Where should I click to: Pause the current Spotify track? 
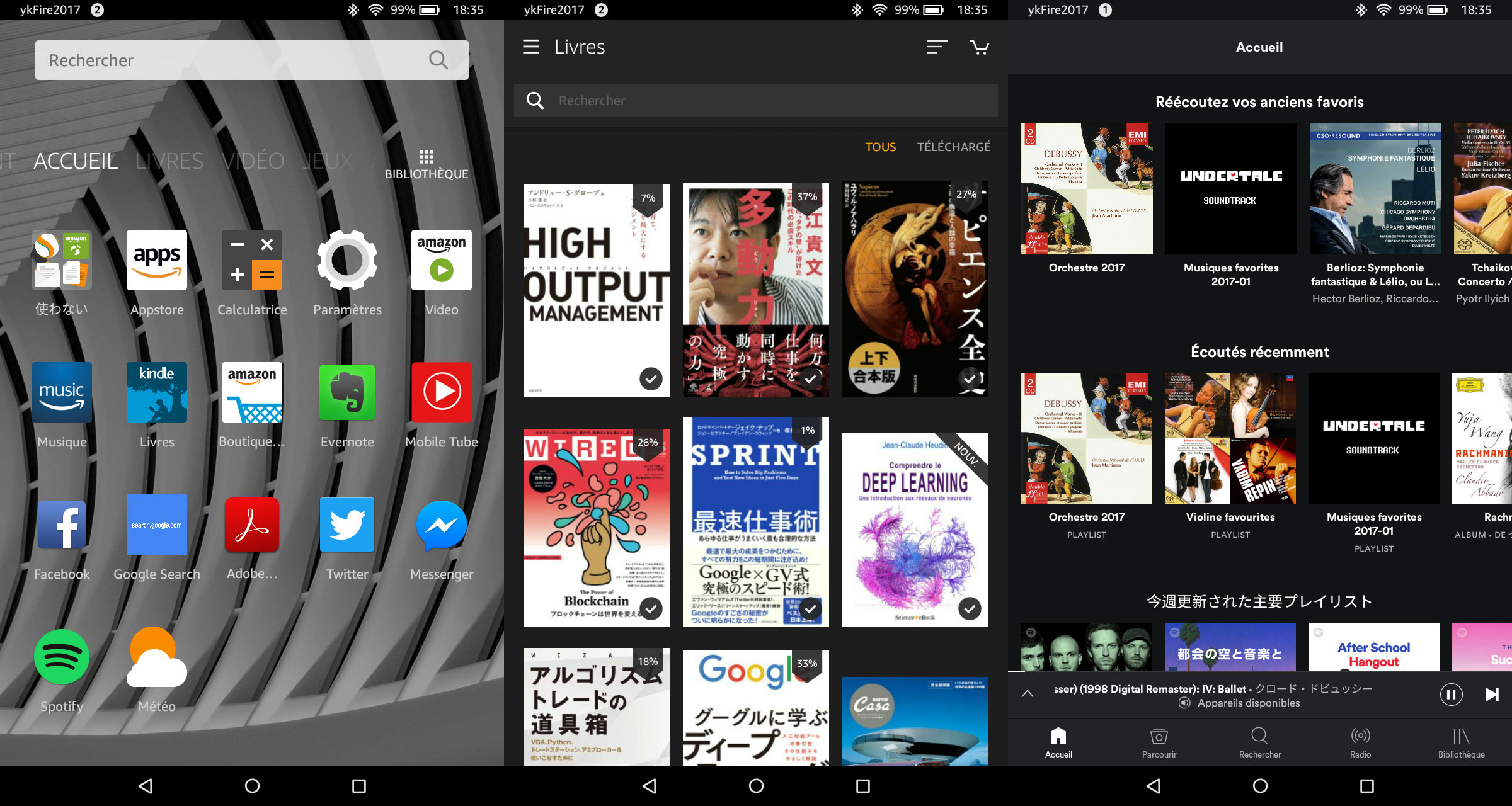tap(1452, 695)
